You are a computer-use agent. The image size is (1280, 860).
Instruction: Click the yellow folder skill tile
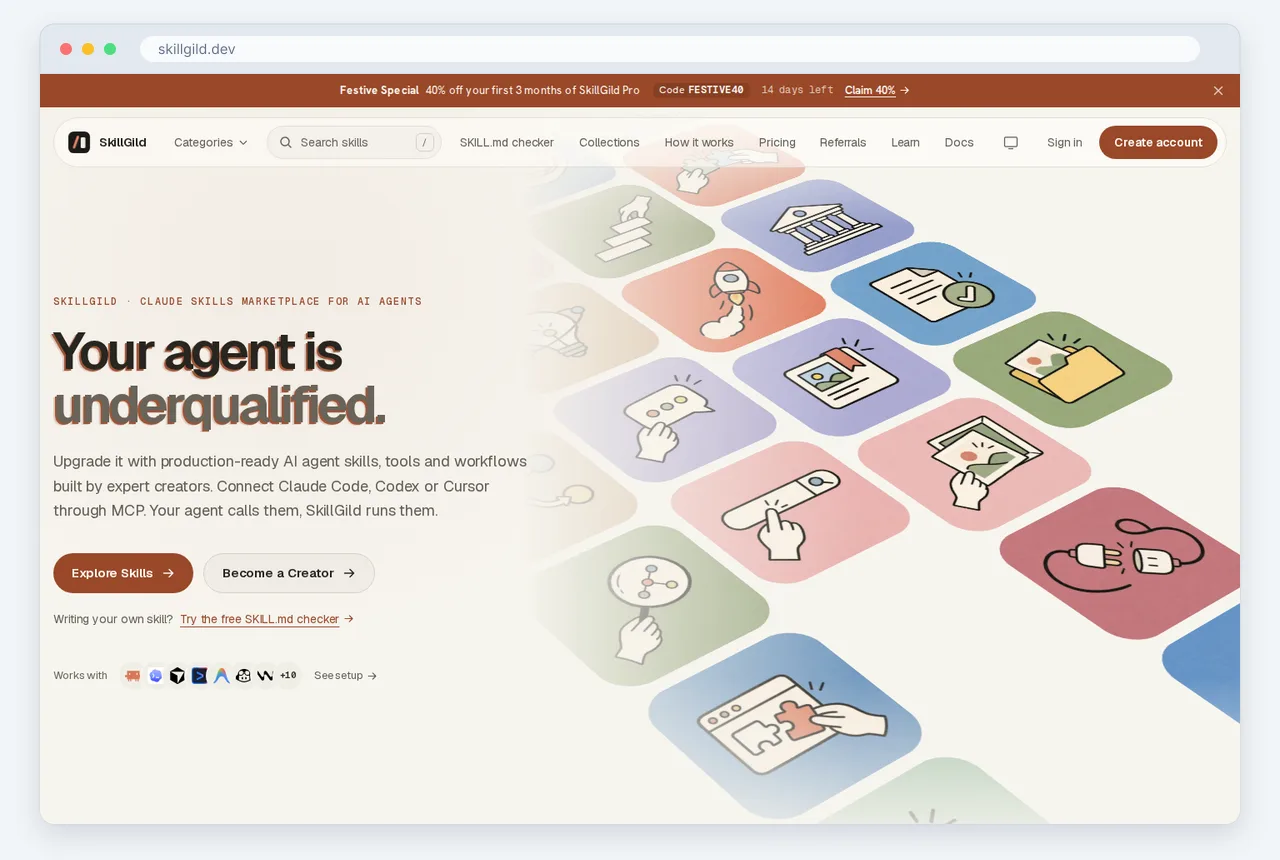click(x=1062, y=370)
